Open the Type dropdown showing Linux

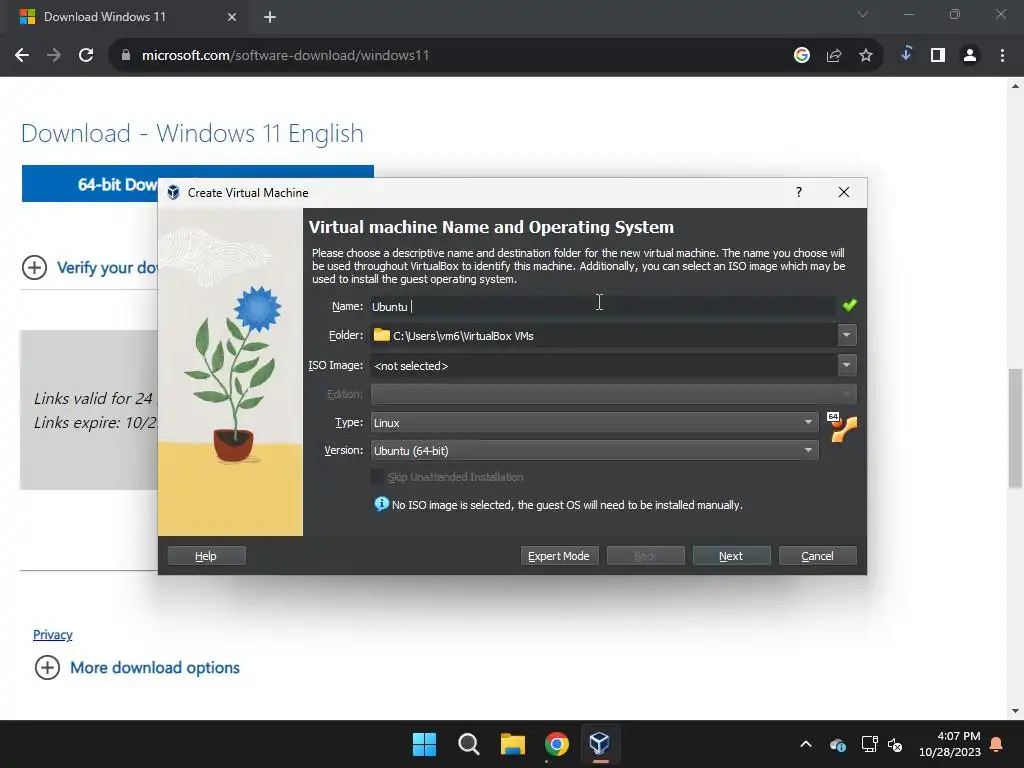(x=594, y=423)
